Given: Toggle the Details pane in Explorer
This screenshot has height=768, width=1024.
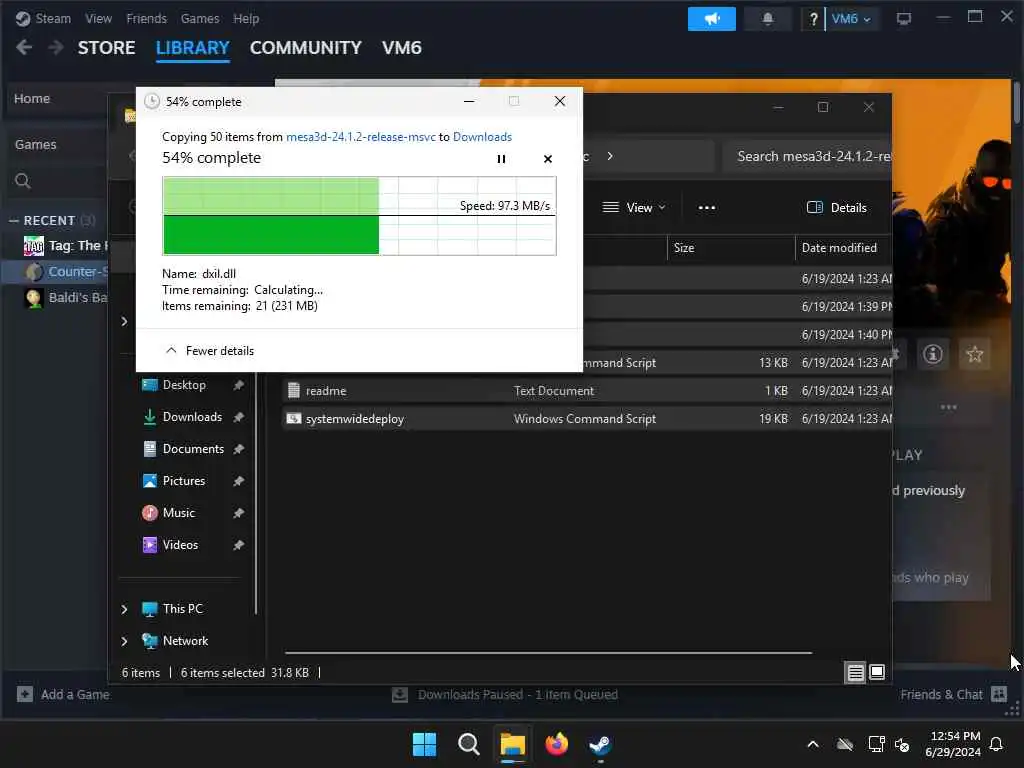Looking at the screenshot, I should click(x=837, y=208).
